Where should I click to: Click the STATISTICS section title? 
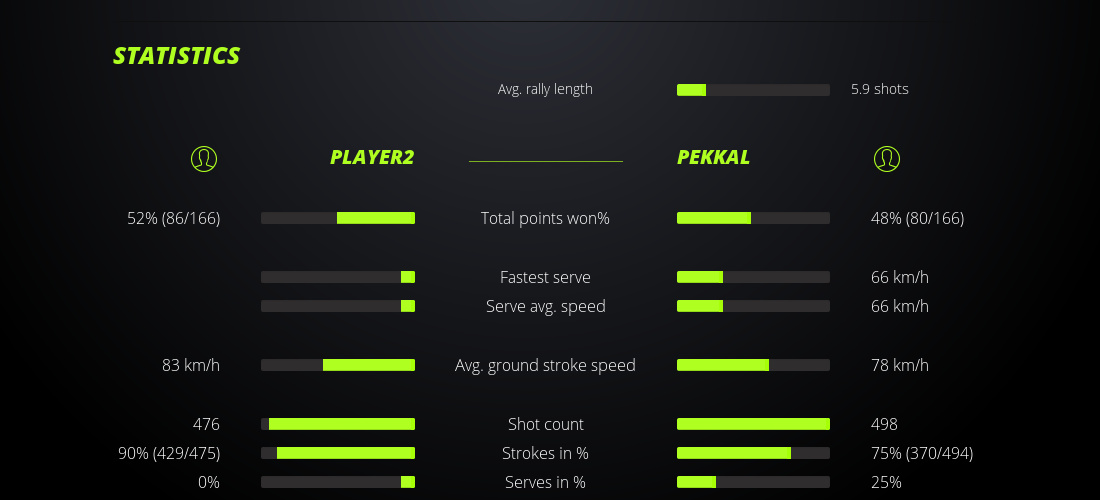[177, 56]
